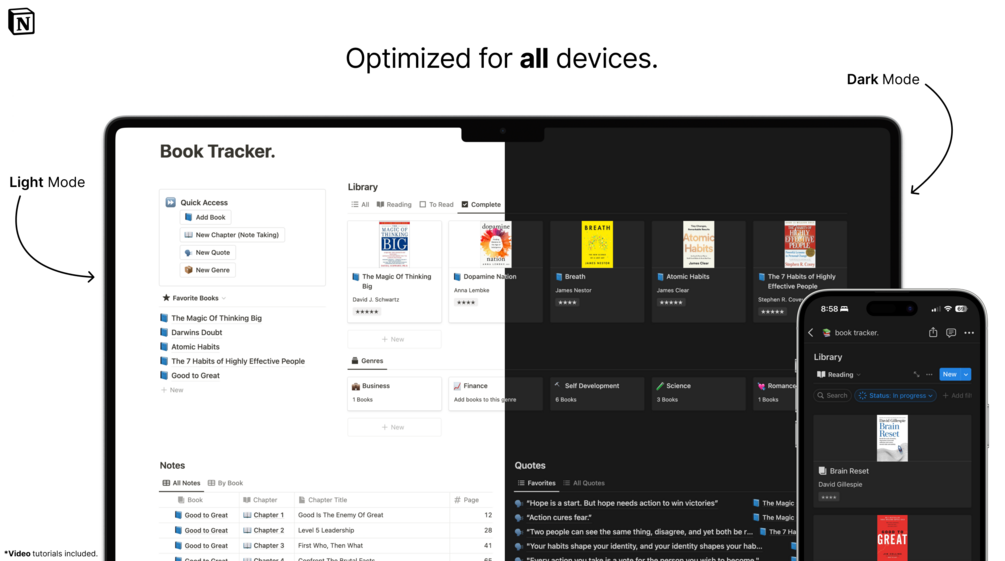Viewport: 1005px width, 561px height.
Task: Add new book with Library New button
Action: (394, 339)
